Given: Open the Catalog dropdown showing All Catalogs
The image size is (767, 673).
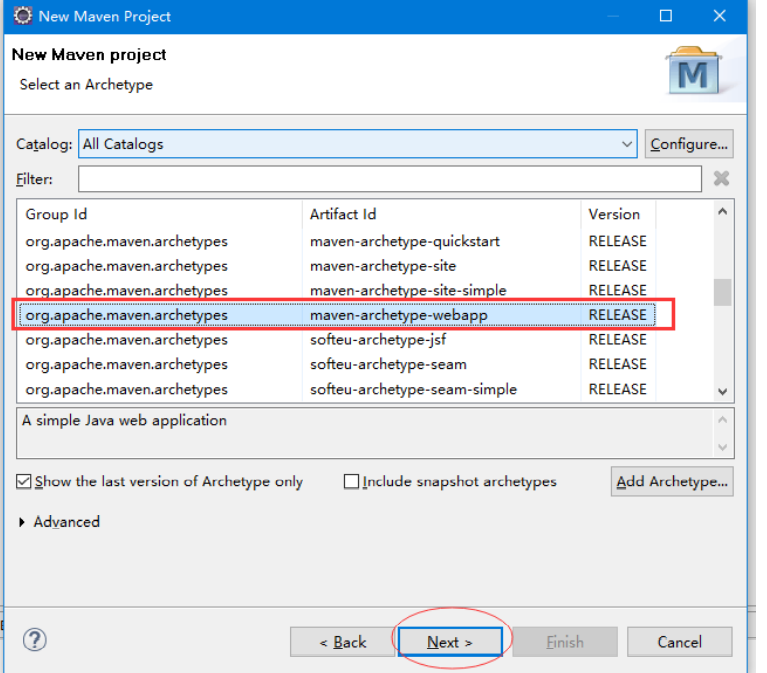Looking at the screenshot, I should coord(358,144).
